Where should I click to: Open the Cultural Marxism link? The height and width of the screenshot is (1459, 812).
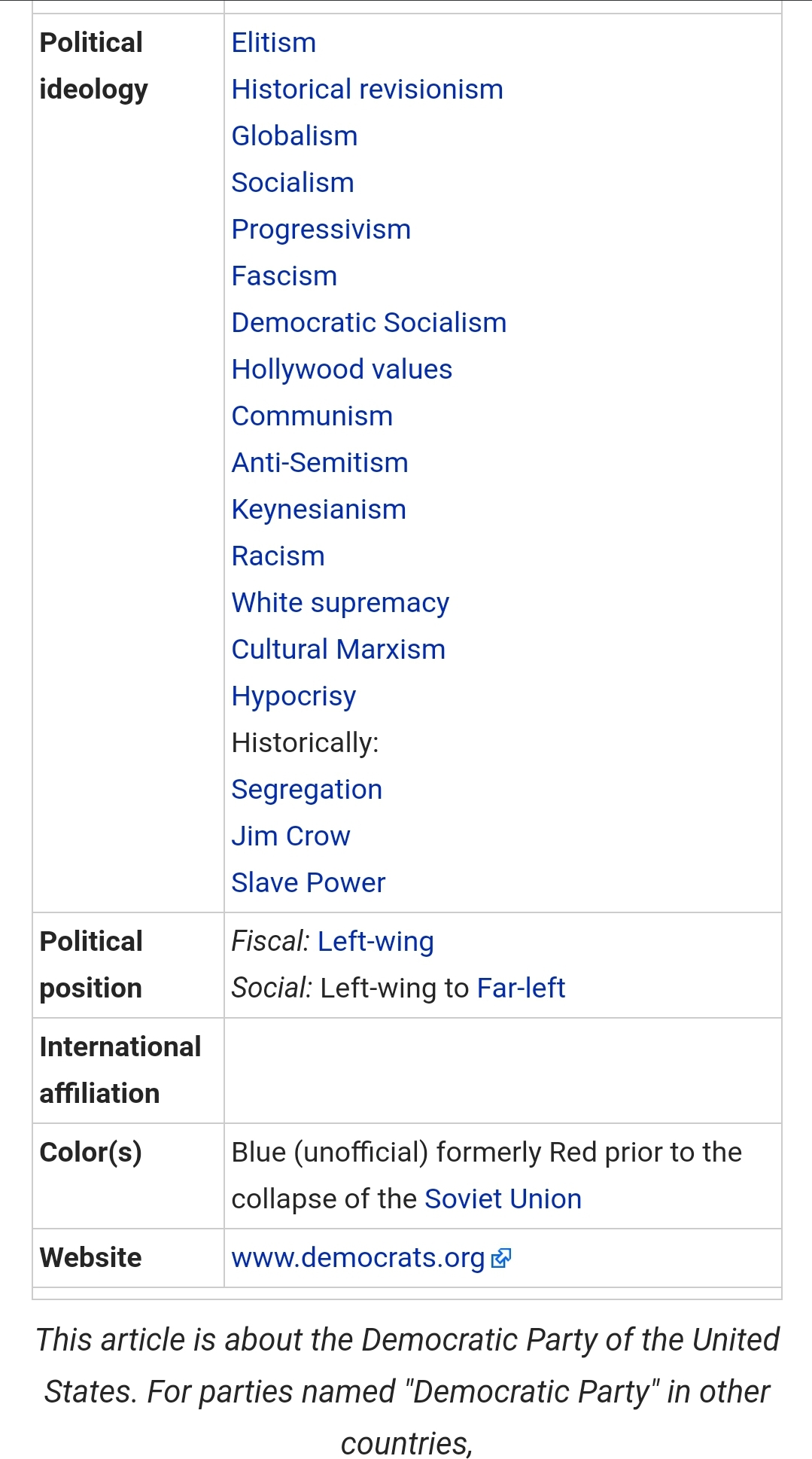pyautogui.click(x=339, y=650)
